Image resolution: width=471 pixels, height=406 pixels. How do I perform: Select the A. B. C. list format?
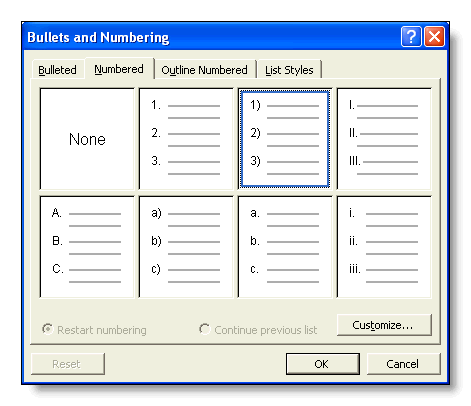pyautogui.click(x=87, y=247)
